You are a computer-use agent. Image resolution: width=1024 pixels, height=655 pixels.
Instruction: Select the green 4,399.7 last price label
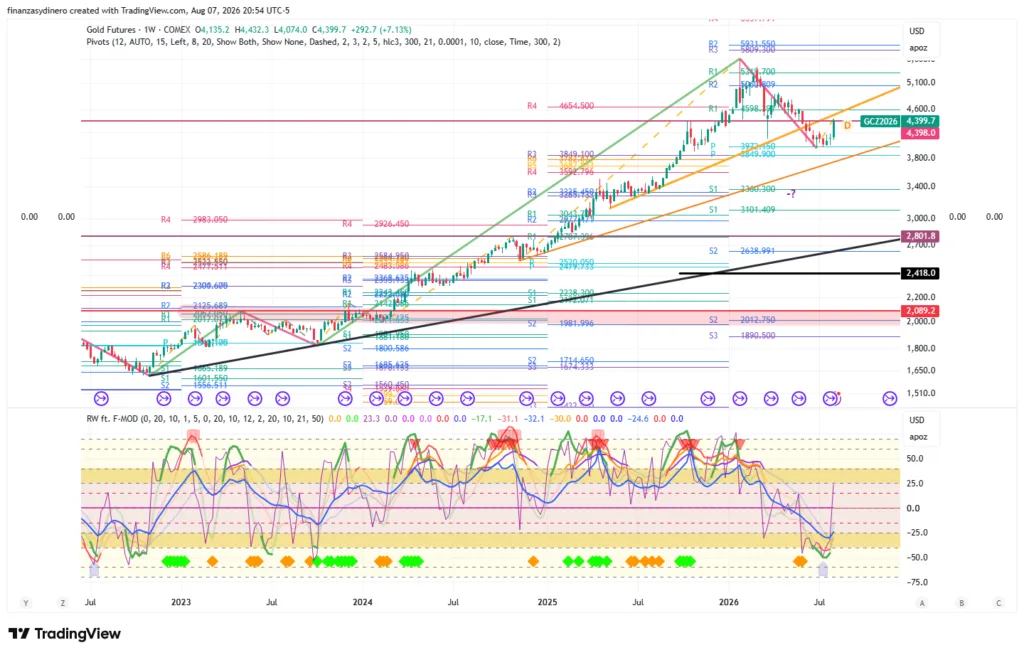click(920, 121)
